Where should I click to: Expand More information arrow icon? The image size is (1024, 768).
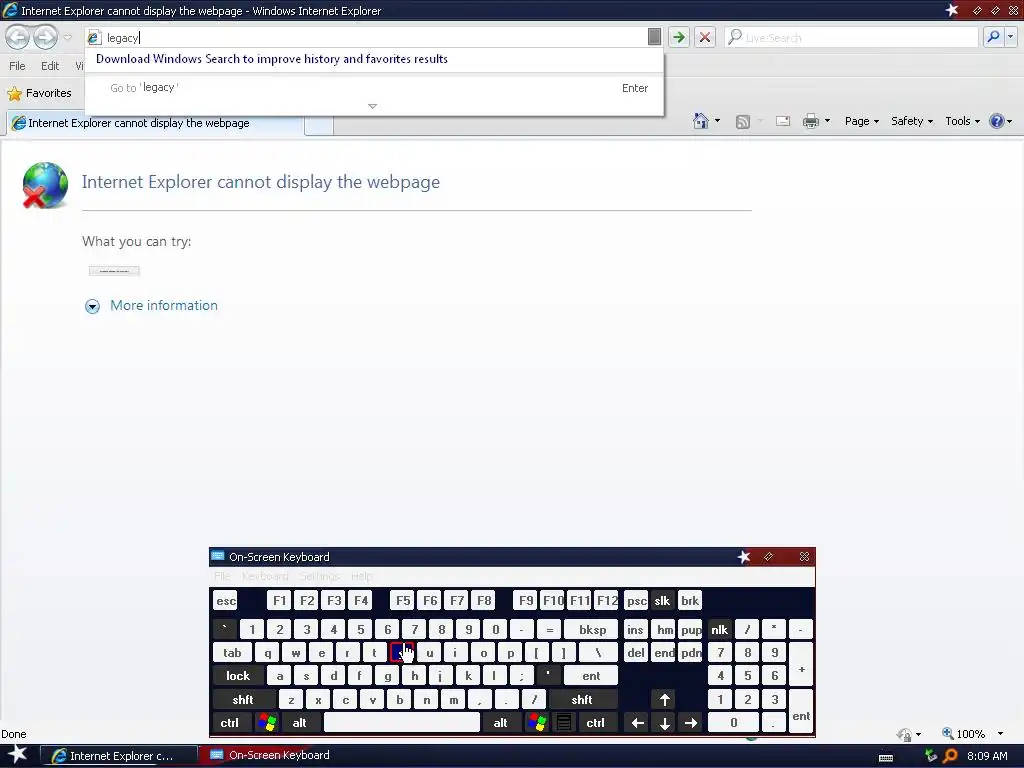coord(92,306)
